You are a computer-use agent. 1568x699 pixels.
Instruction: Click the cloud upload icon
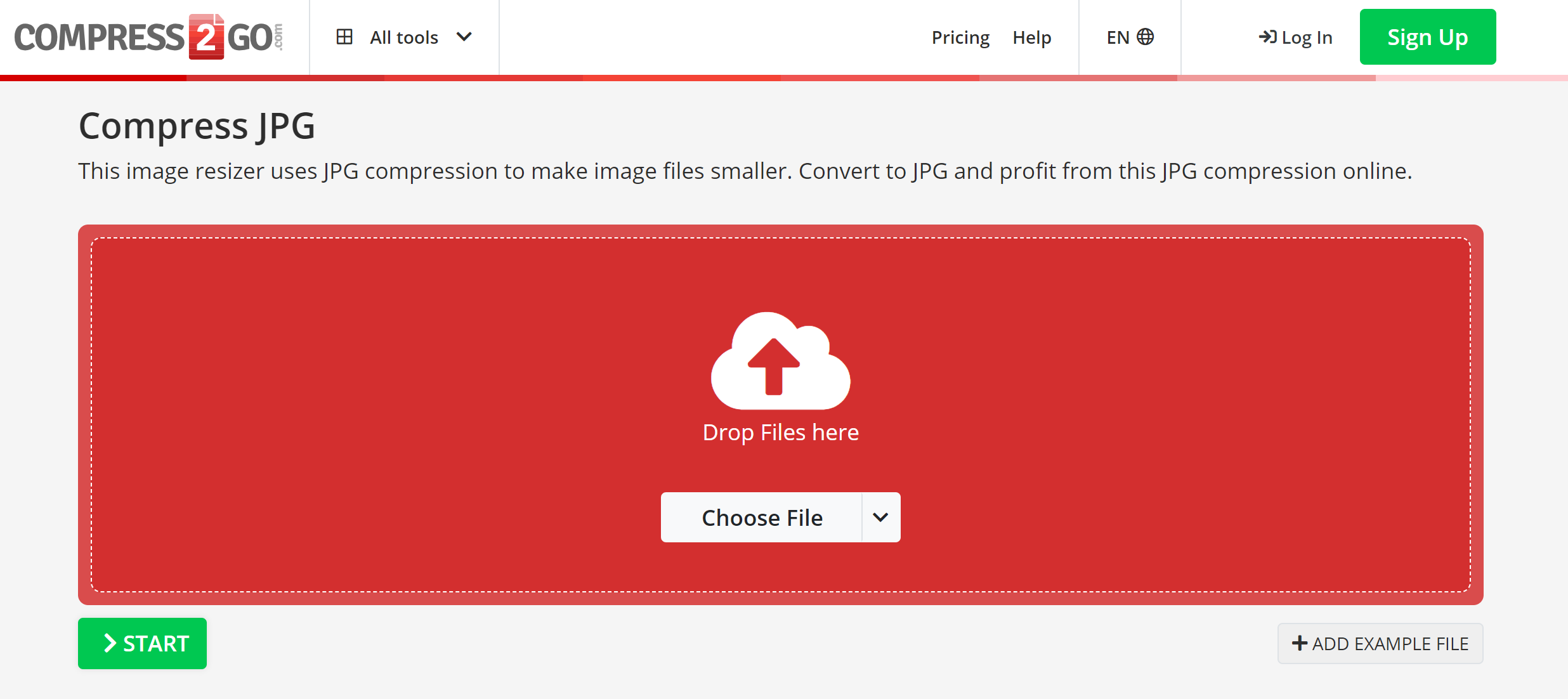(x=780, y=360)
